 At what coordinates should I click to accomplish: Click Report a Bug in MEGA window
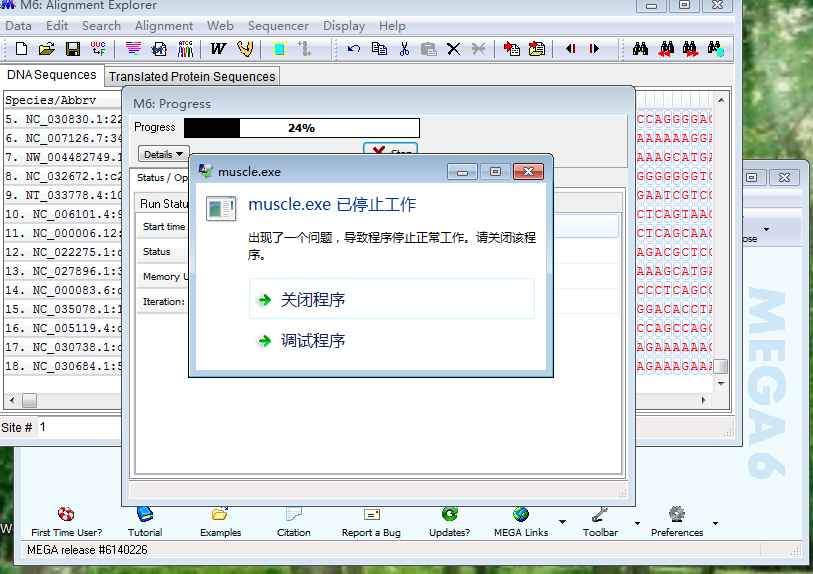[x=371, y=522]
